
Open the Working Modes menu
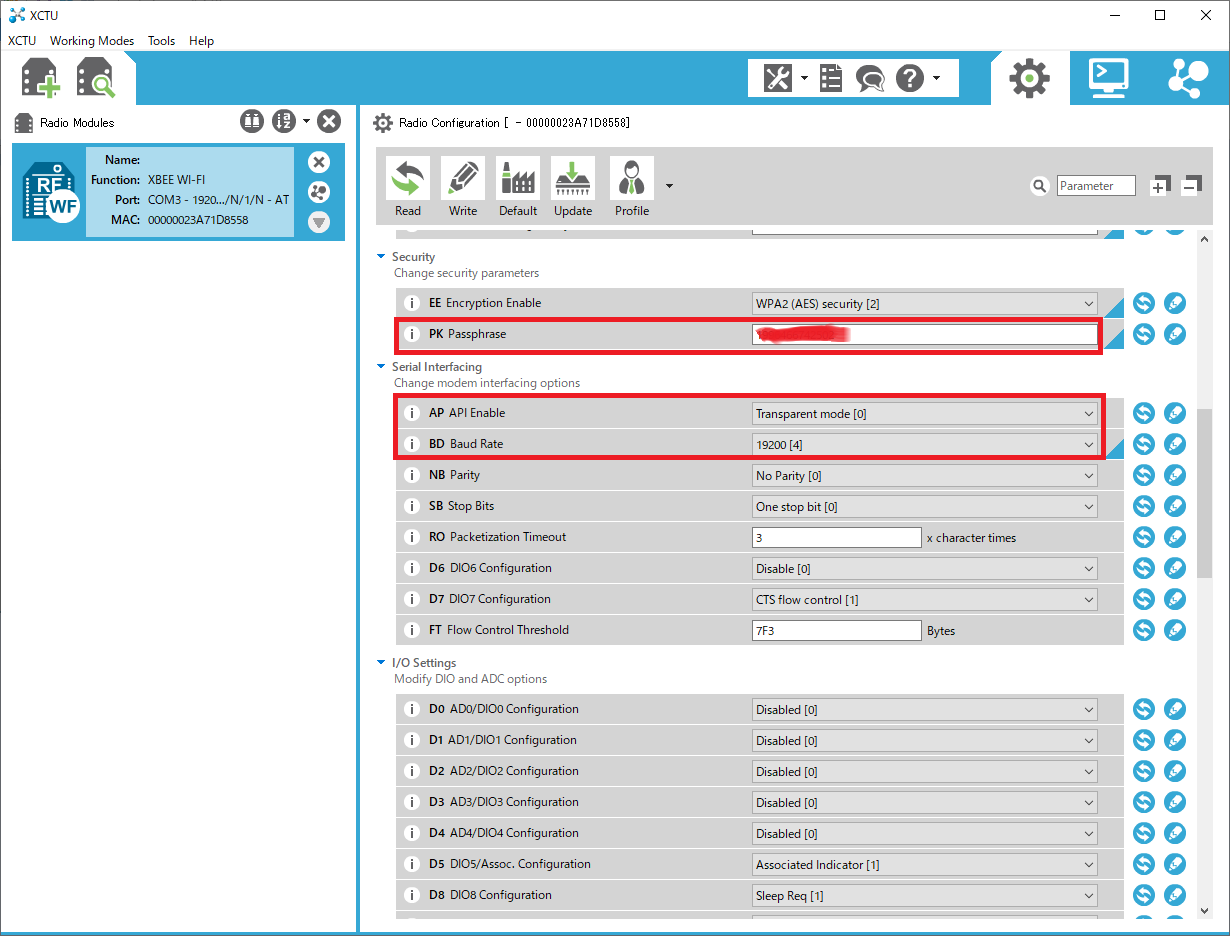tap(92, 41)
